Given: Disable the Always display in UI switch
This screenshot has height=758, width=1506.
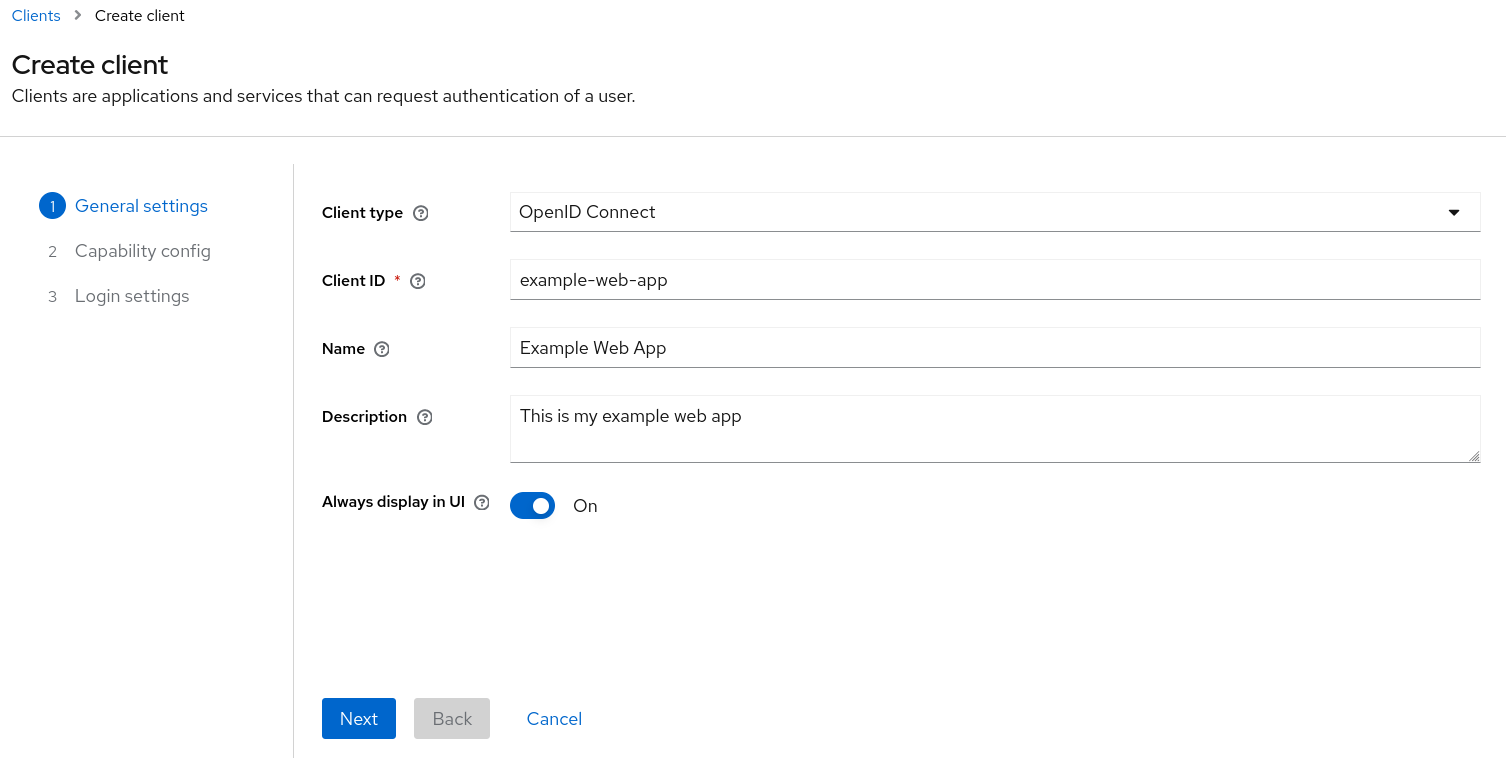Looking at the screenshot, I should pos(532,506).
